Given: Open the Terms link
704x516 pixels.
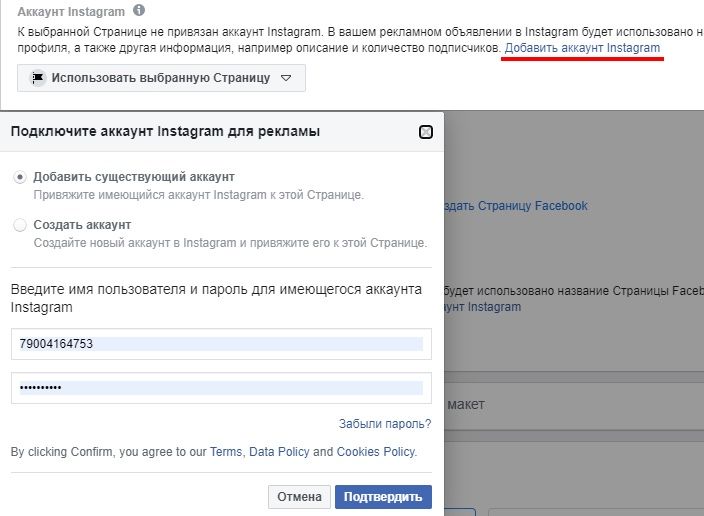Looking at the screenshot, I should [x=226, y=451].
